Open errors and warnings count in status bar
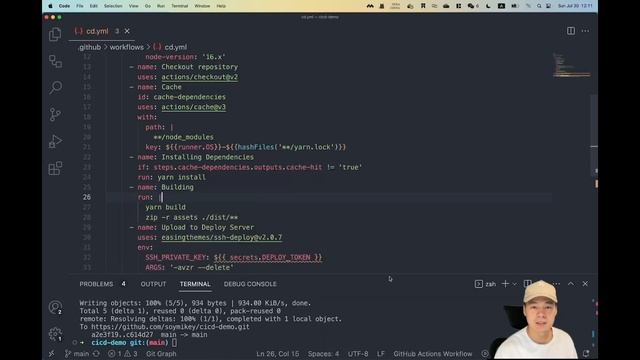This screenshot has height=360, width=640. click(122, 354)
